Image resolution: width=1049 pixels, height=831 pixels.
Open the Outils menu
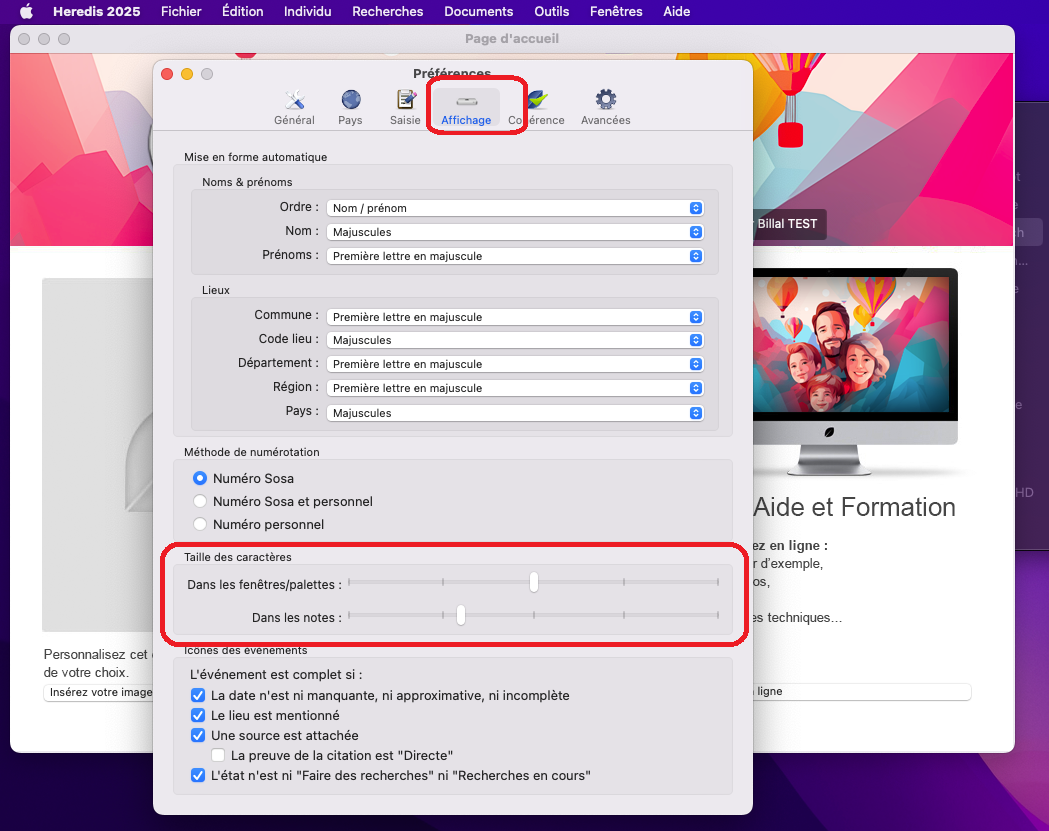(551, 12)
